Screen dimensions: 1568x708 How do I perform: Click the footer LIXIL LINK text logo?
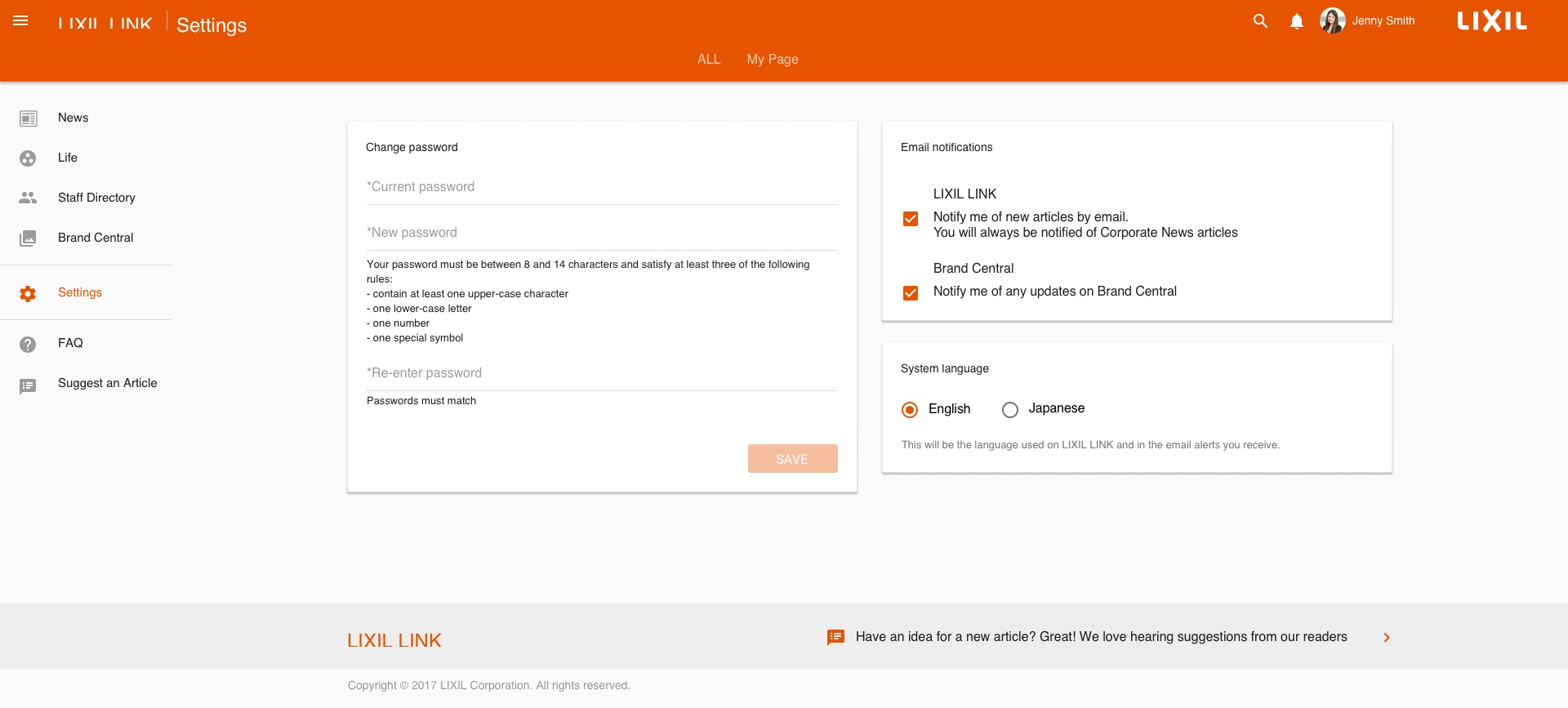coord(394,640)
